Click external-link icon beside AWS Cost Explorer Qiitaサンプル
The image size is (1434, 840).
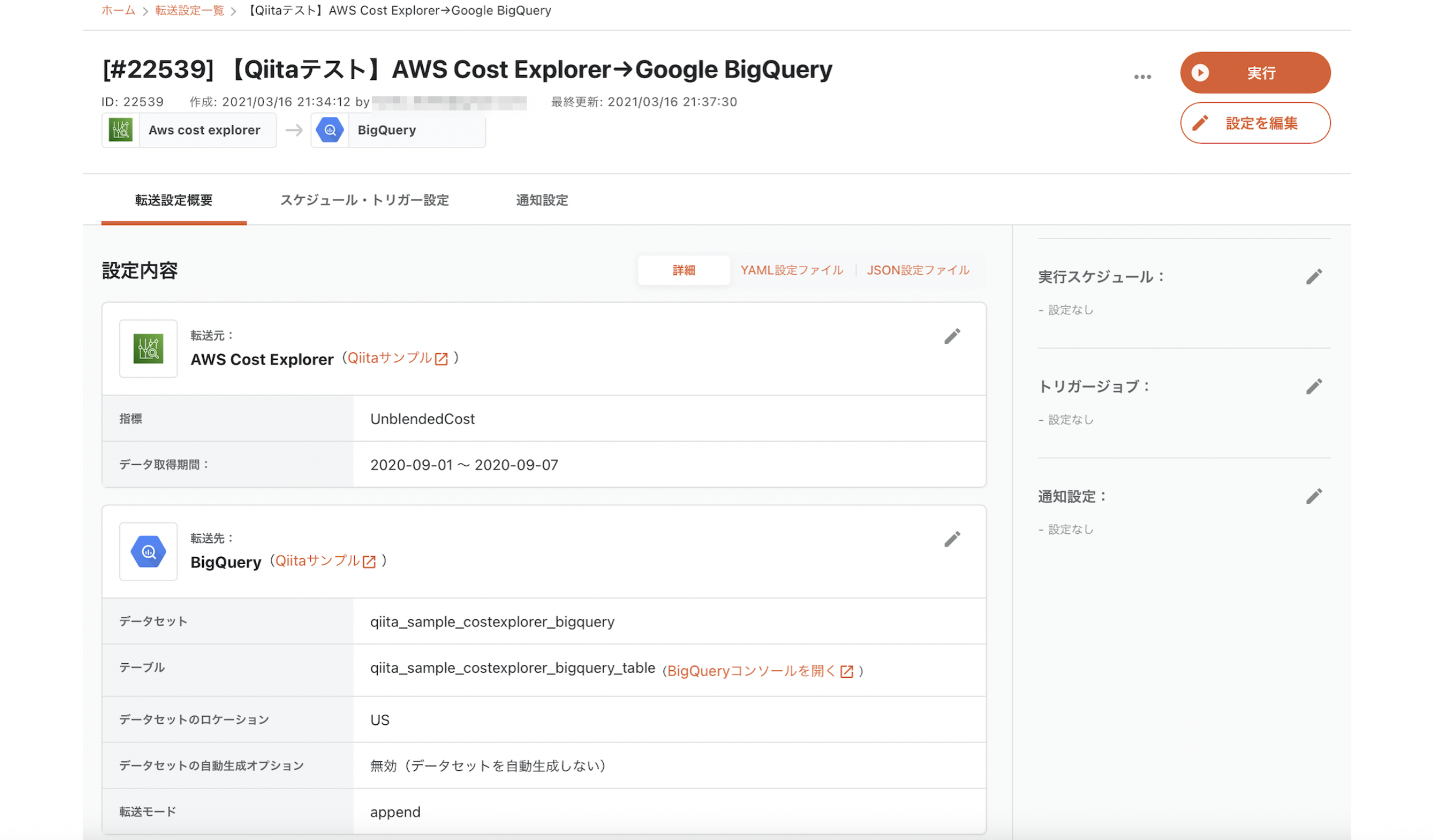click(441, 359)
